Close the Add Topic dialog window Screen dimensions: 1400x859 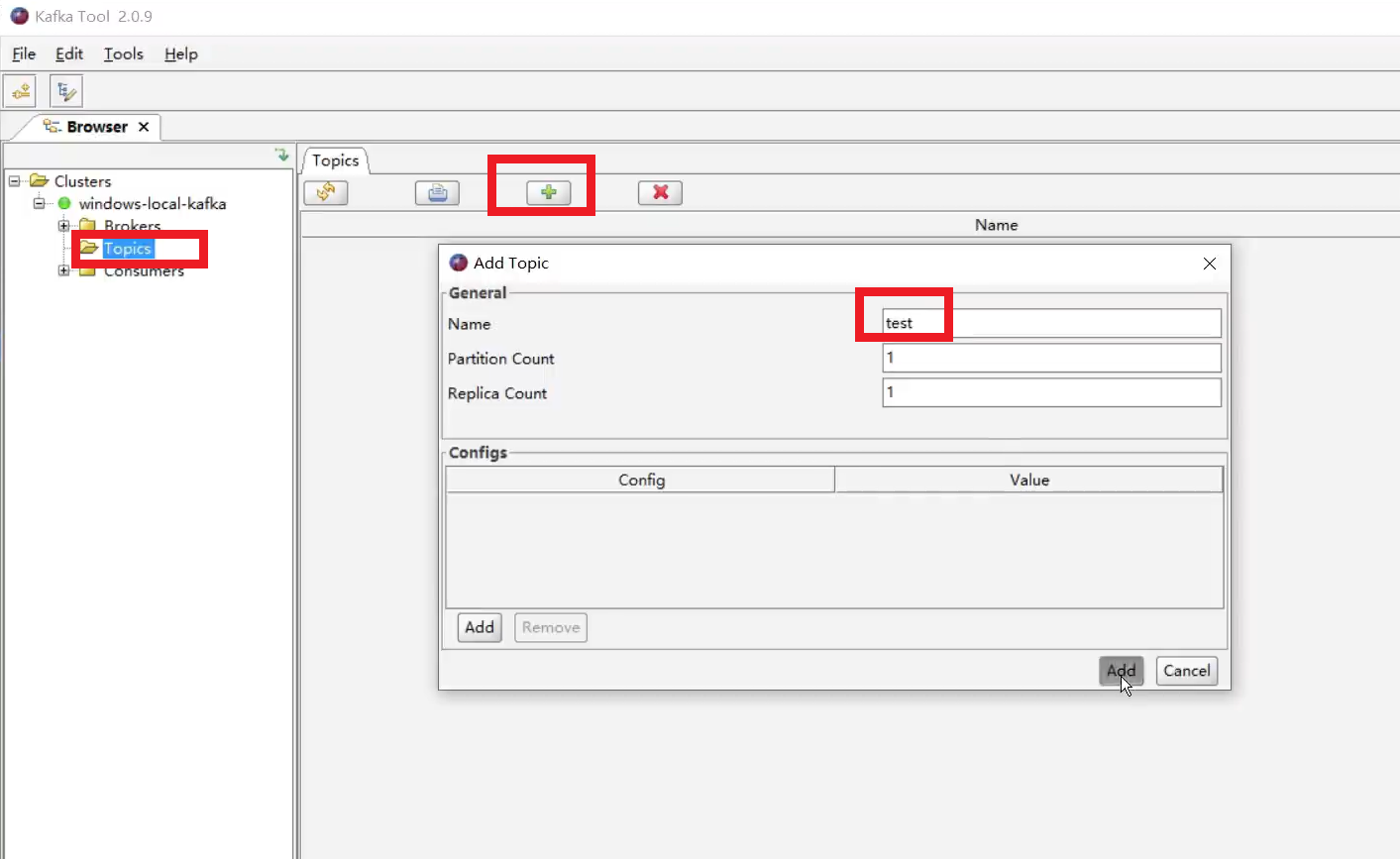(x=1210, y=264)
